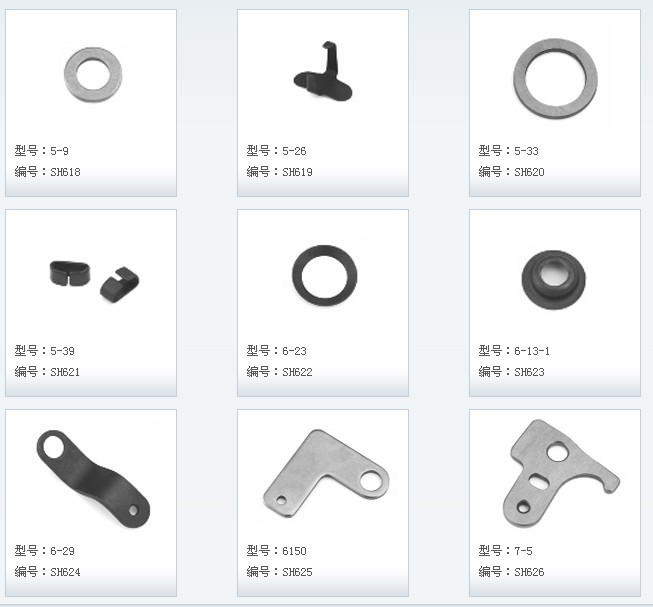Open the SH621 two black clips photo

coord(95,281)
